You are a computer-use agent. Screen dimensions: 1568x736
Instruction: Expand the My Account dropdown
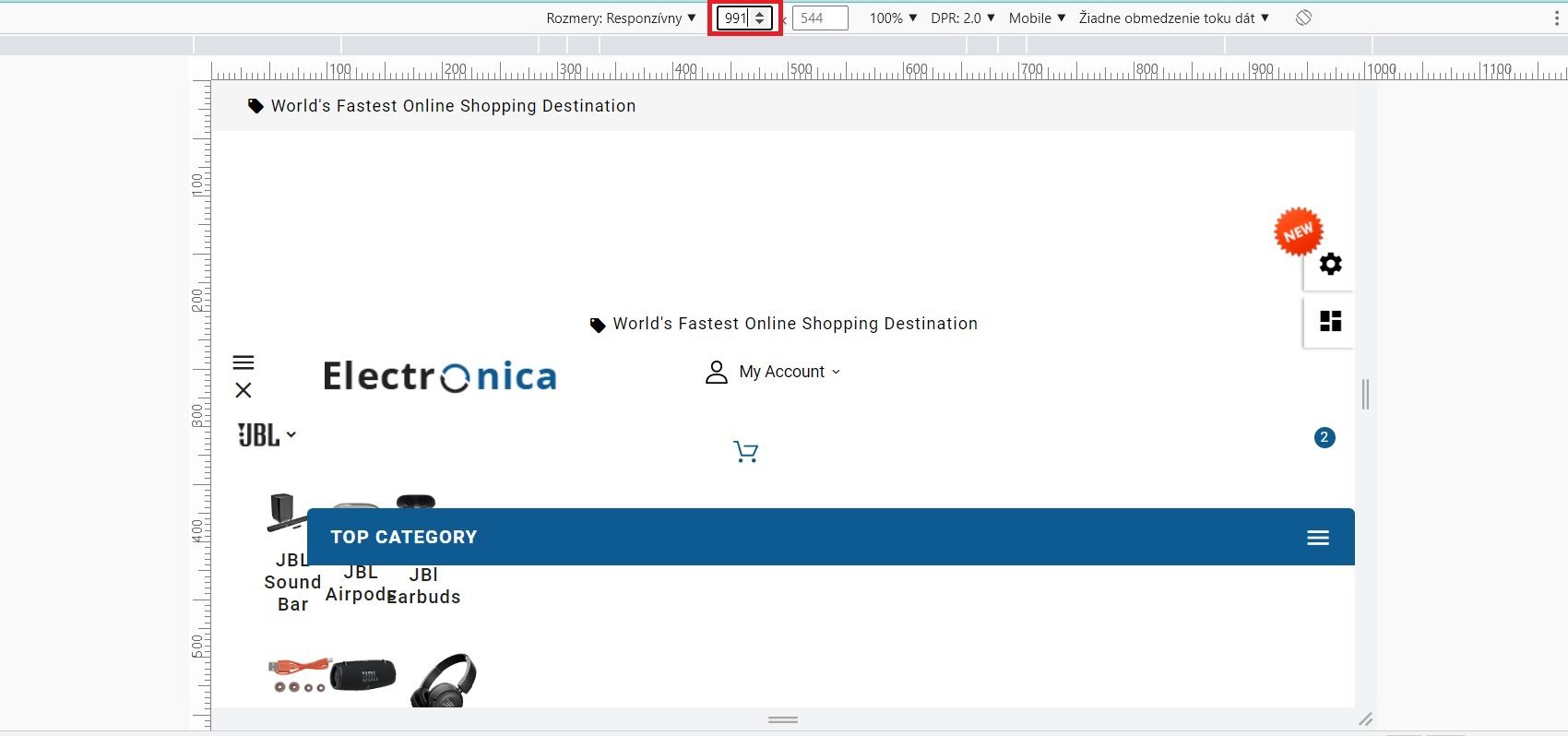pyautogui.click(x=790, y=372)
